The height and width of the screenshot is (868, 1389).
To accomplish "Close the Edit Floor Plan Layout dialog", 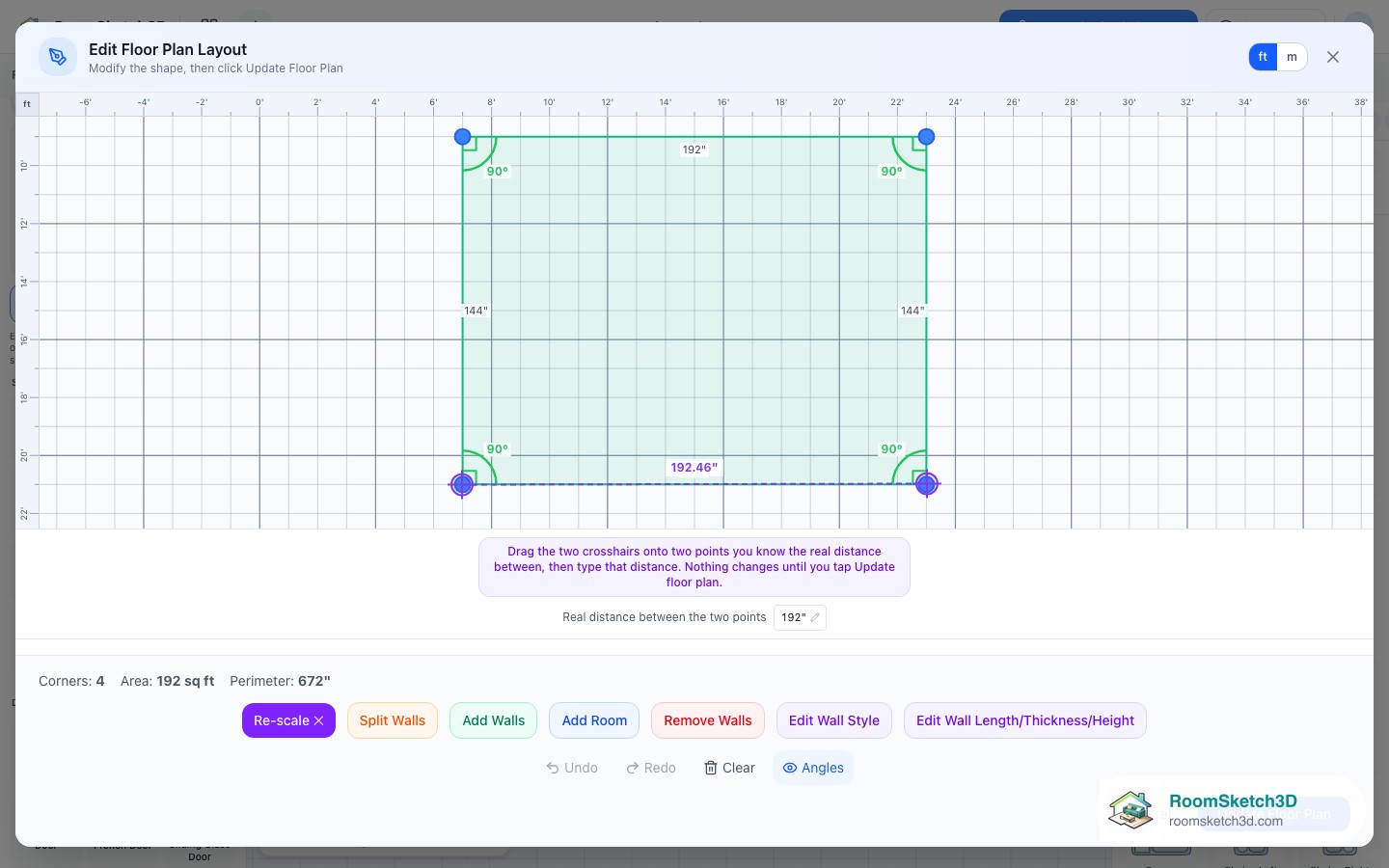I will 1333,57.
